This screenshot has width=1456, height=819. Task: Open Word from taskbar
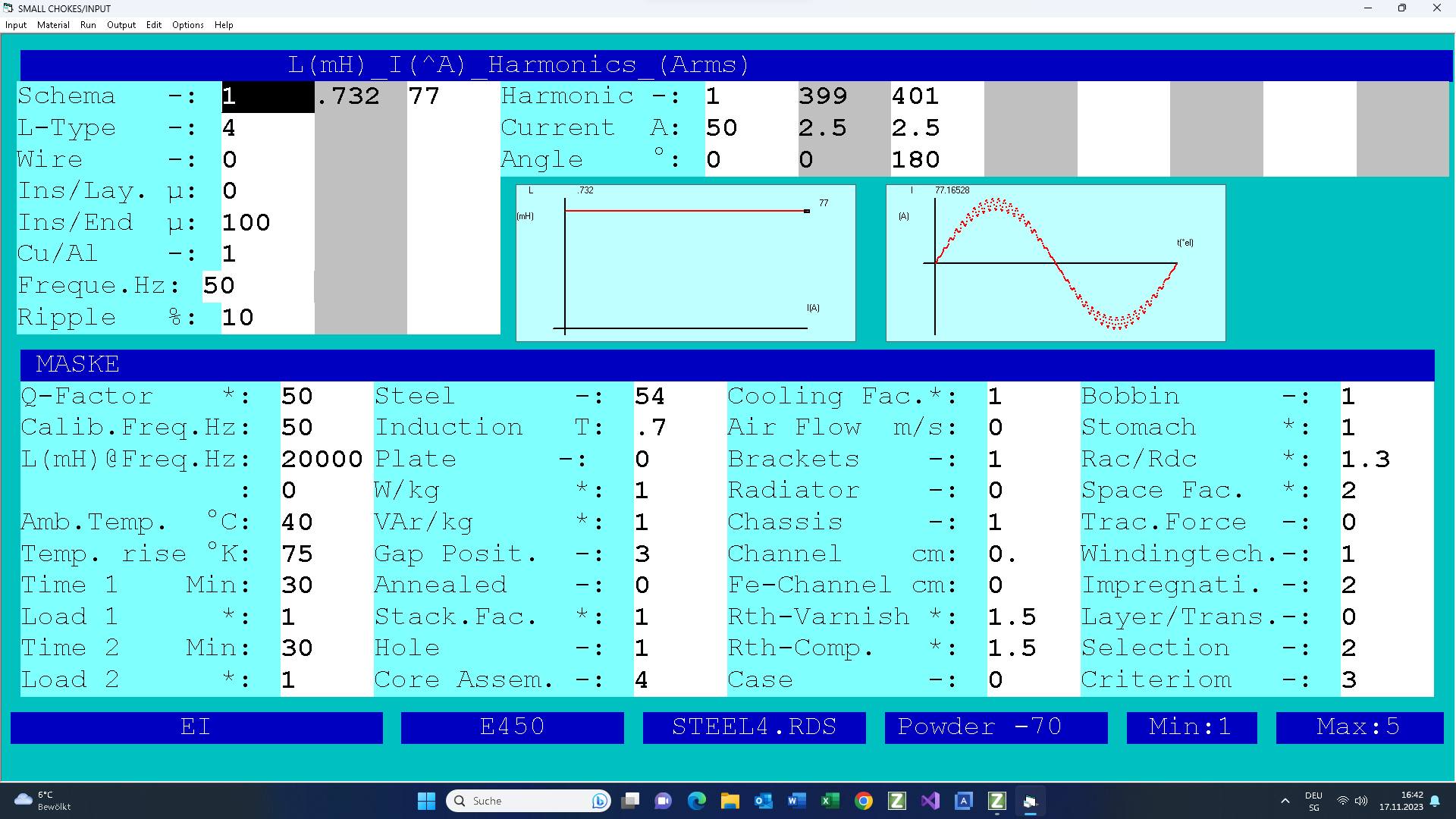tap(797, 801)
